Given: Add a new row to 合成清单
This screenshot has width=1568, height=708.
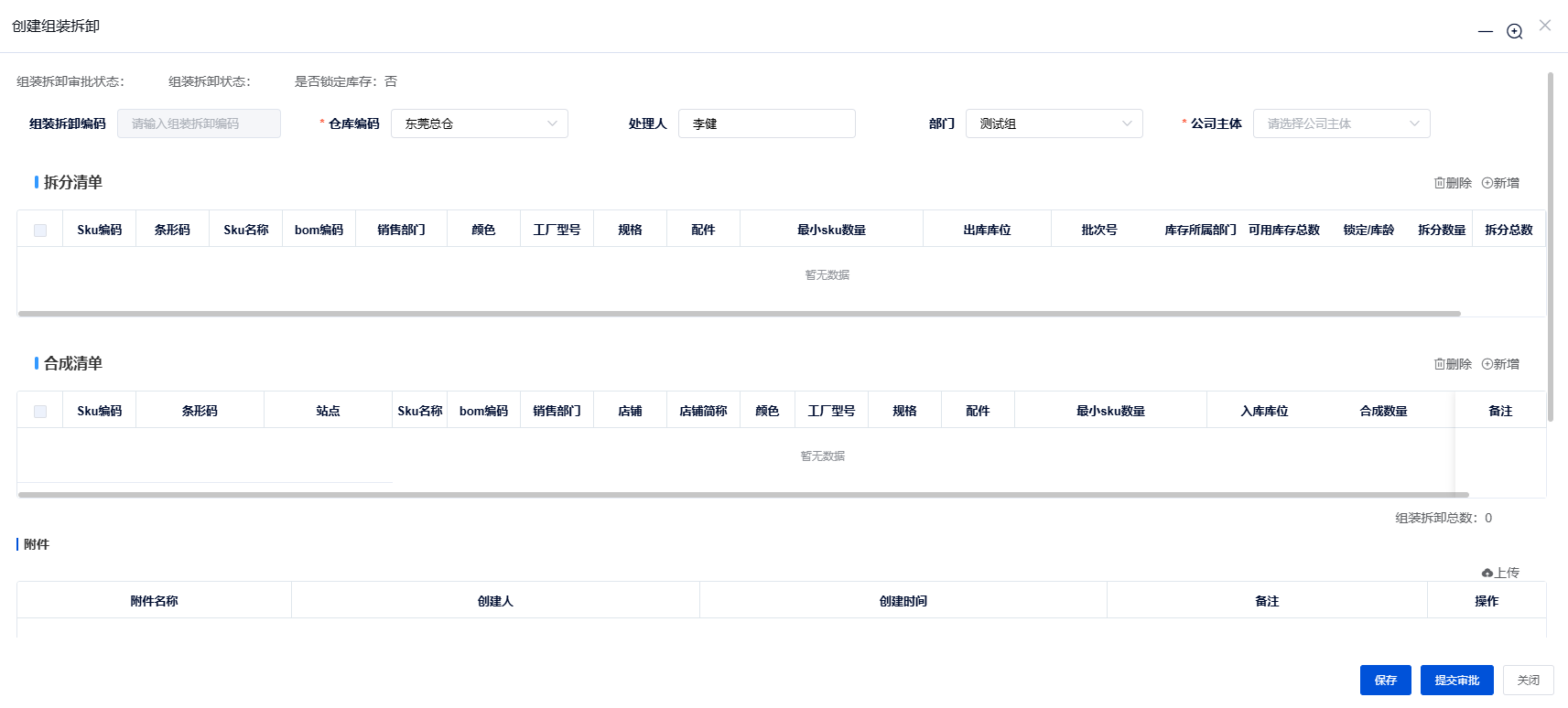Looking at the screenshot, I should [x=1500, y=364].
